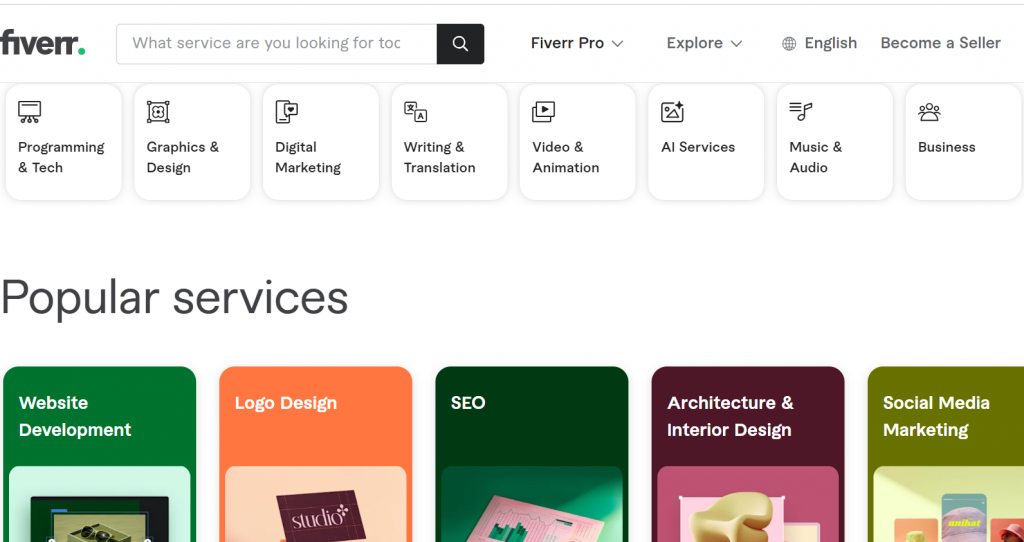1024x542 pixels.
Task: Go to the fiverr logo homepage
Action: click(42, 43)
